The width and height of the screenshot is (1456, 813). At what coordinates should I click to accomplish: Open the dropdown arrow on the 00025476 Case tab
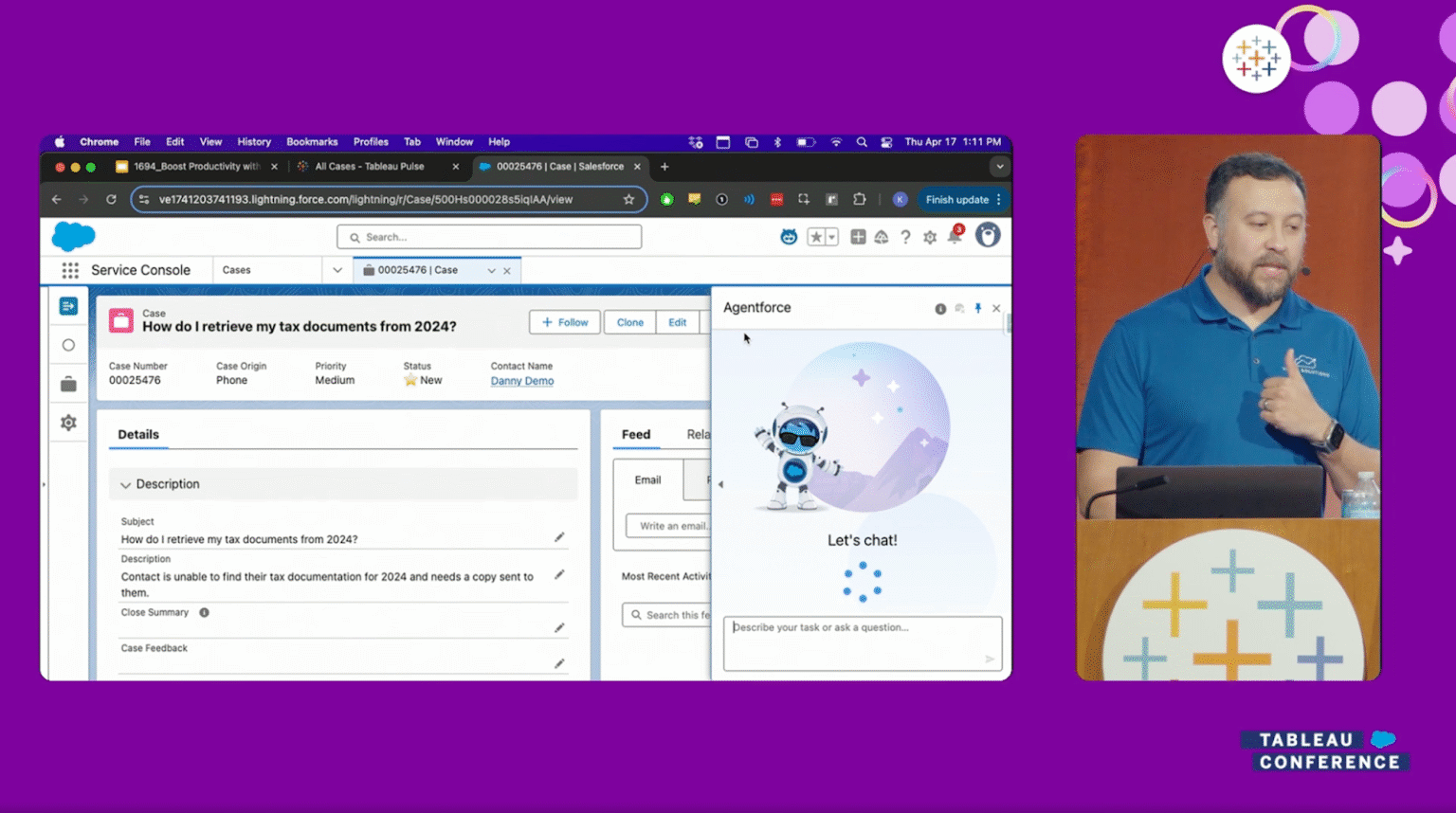491,269
